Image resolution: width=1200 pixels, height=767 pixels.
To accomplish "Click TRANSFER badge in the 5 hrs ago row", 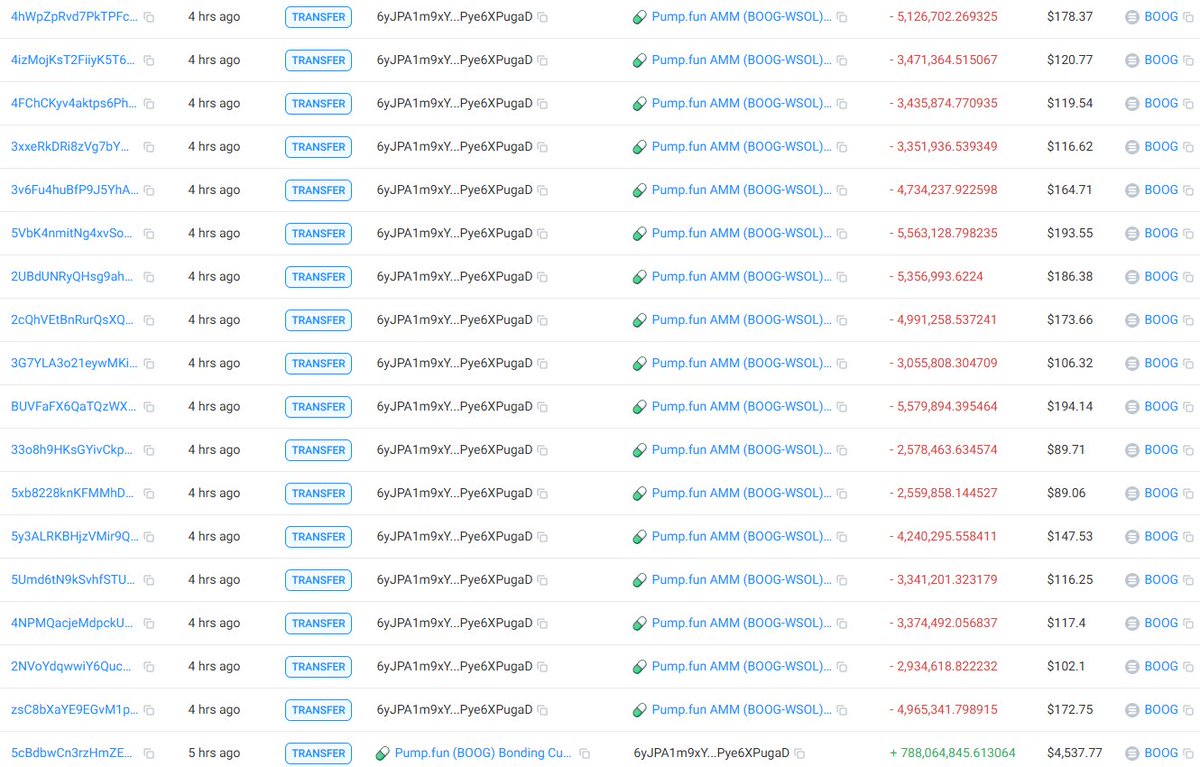I will 318,753.
